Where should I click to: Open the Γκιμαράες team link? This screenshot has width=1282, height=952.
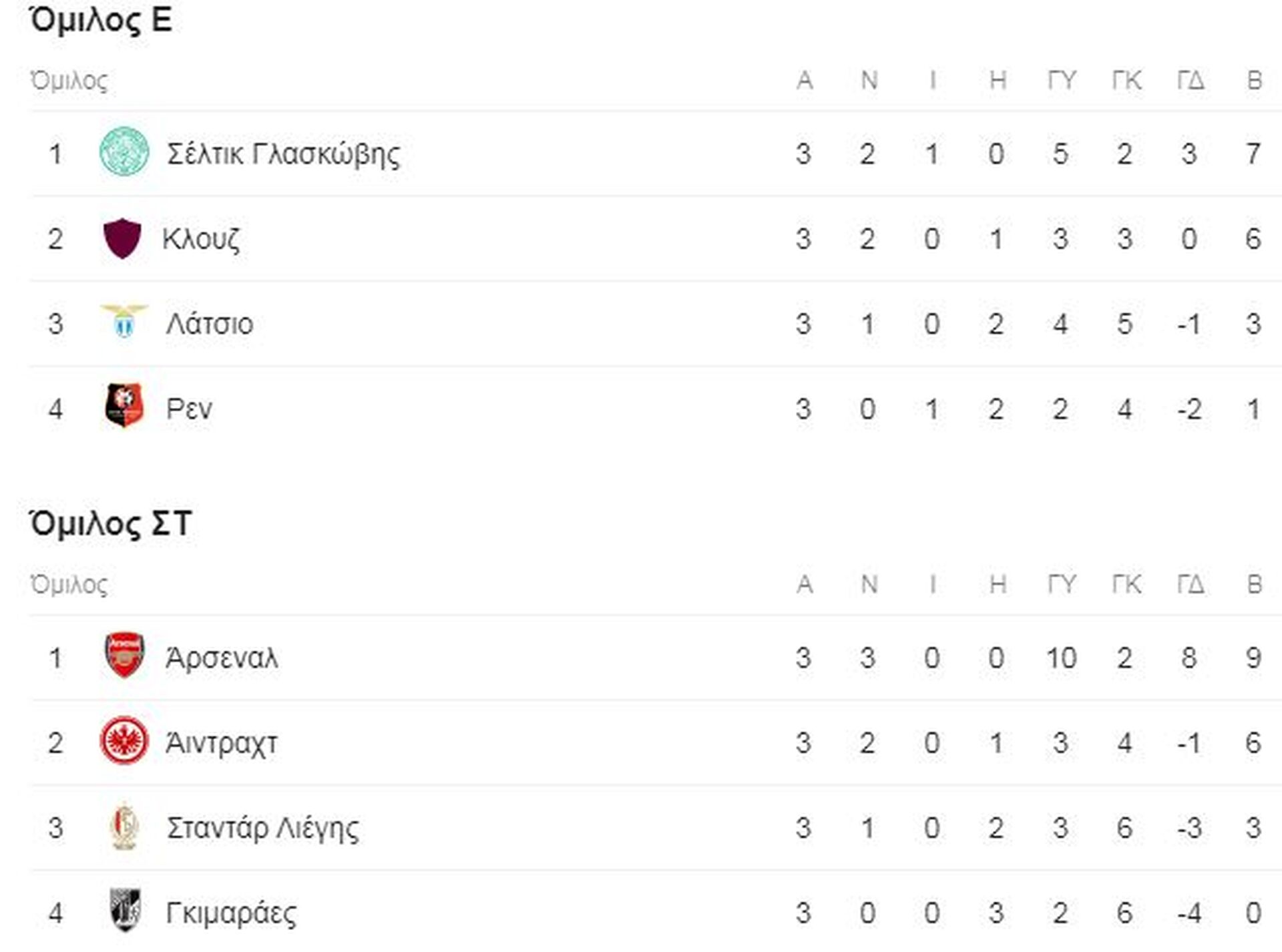(231, 913)
